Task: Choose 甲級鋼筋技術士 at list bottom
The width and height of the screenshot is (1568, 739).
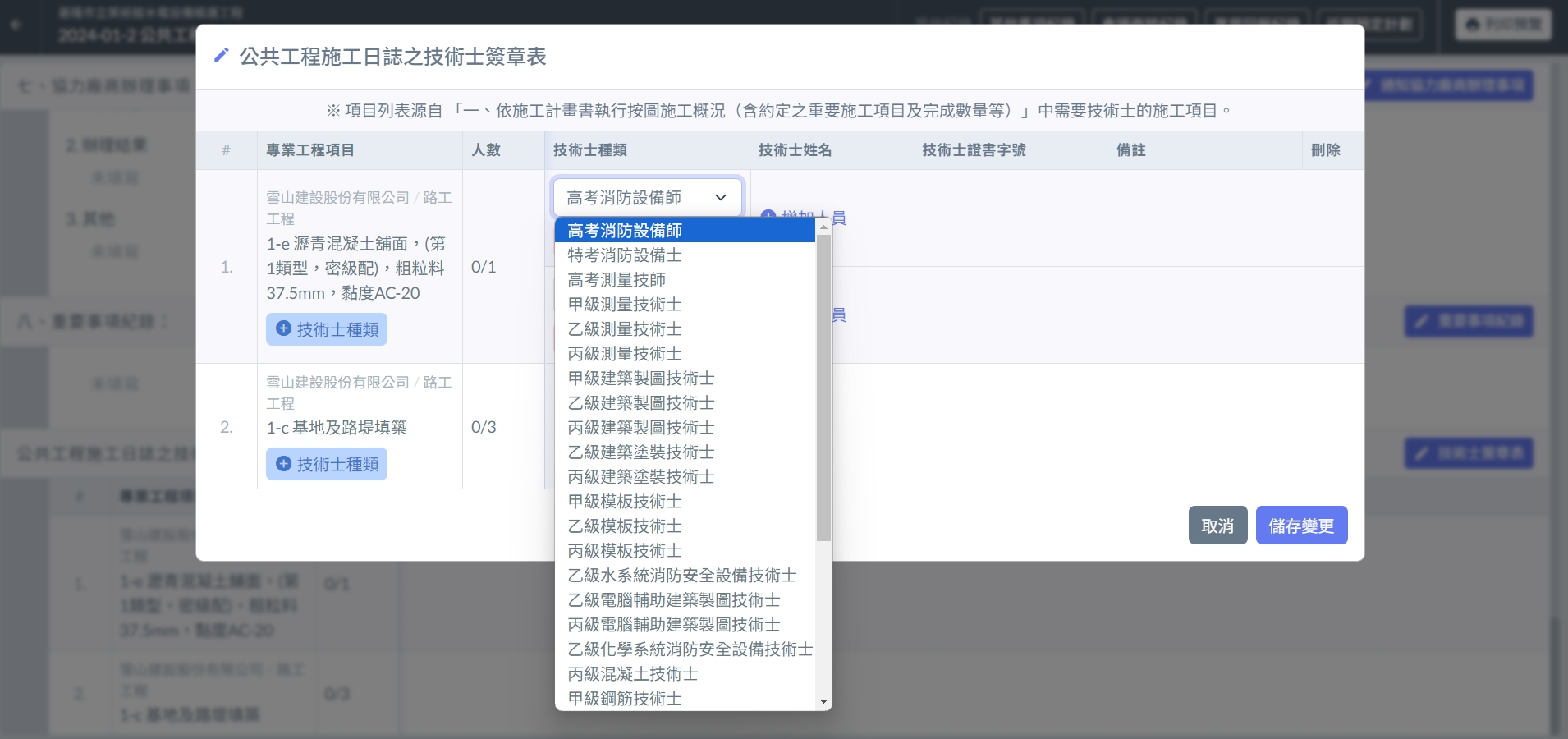Action: click(625, 699)
